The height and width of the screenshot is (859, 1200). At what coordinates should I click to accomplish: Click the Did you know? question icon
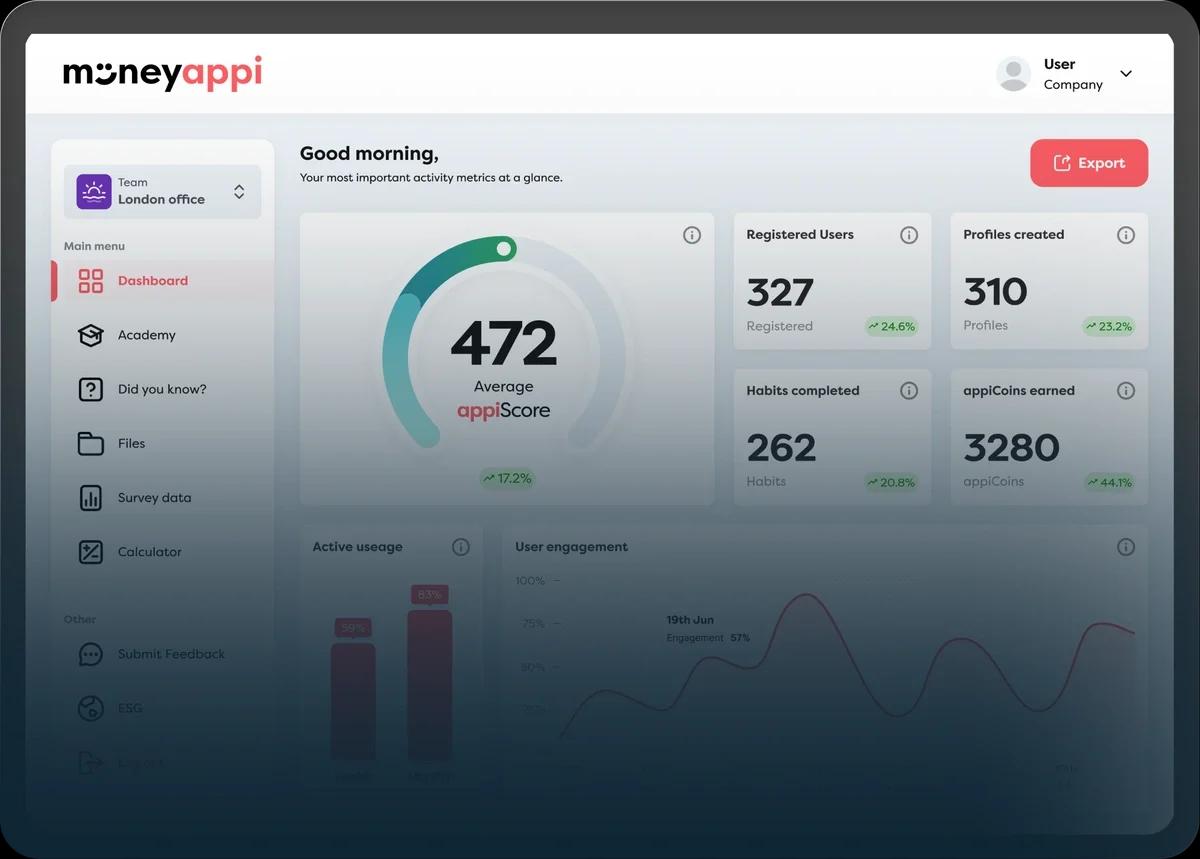pos(91,389)
